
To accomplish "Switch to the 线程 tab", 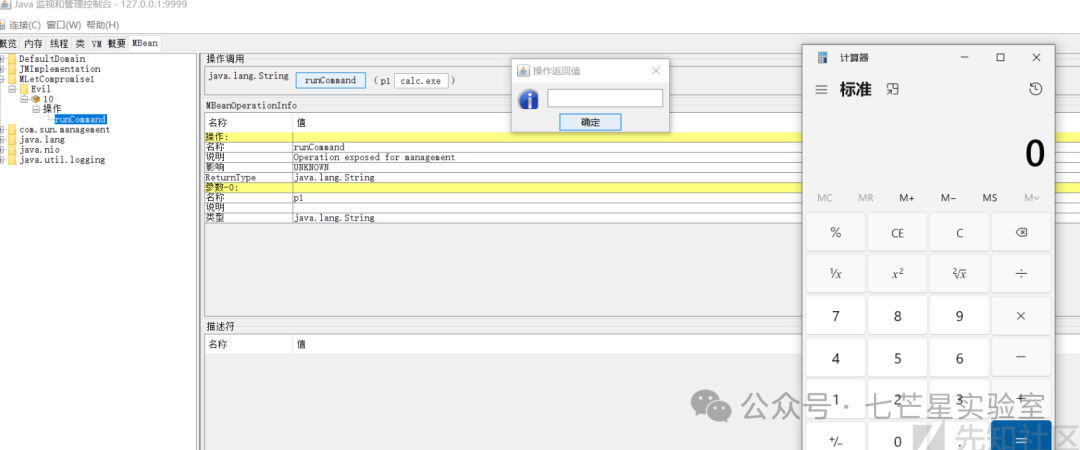I will [x=59, y=43].
